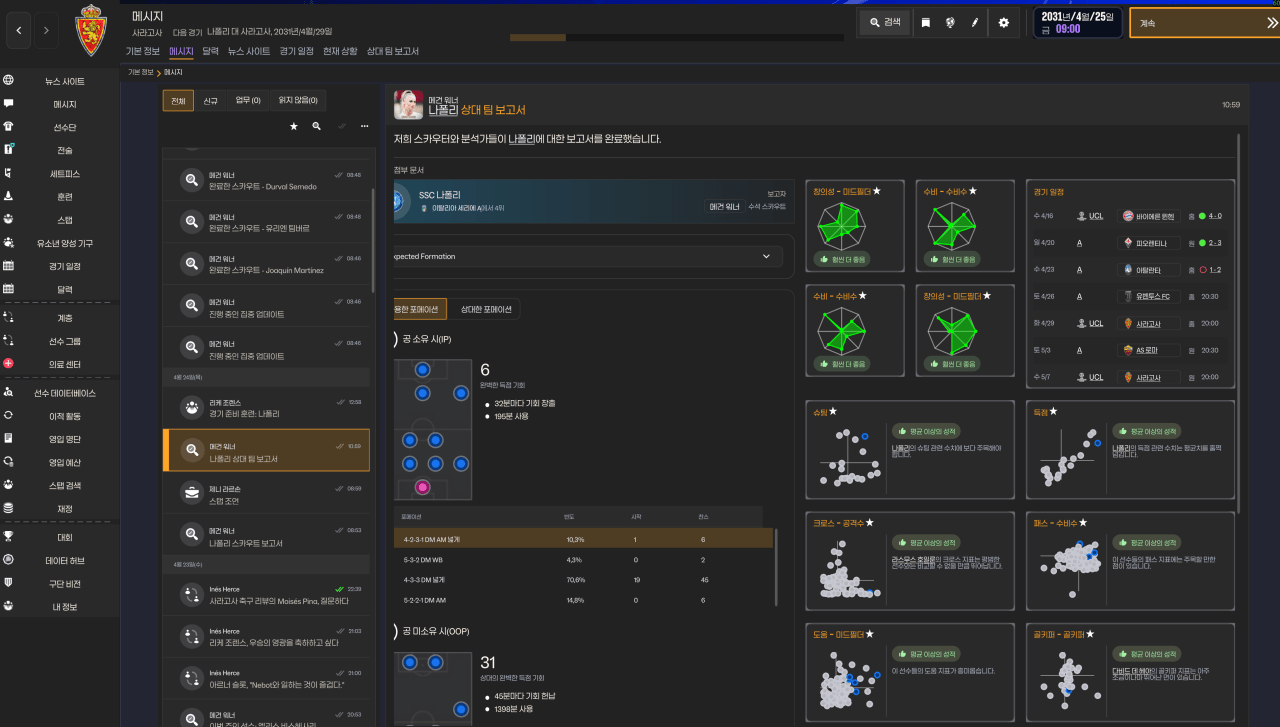This screenshot has height=727, width=1280.
Task: Open the globe icon in the top toolbar
Action: click(950, 22)
